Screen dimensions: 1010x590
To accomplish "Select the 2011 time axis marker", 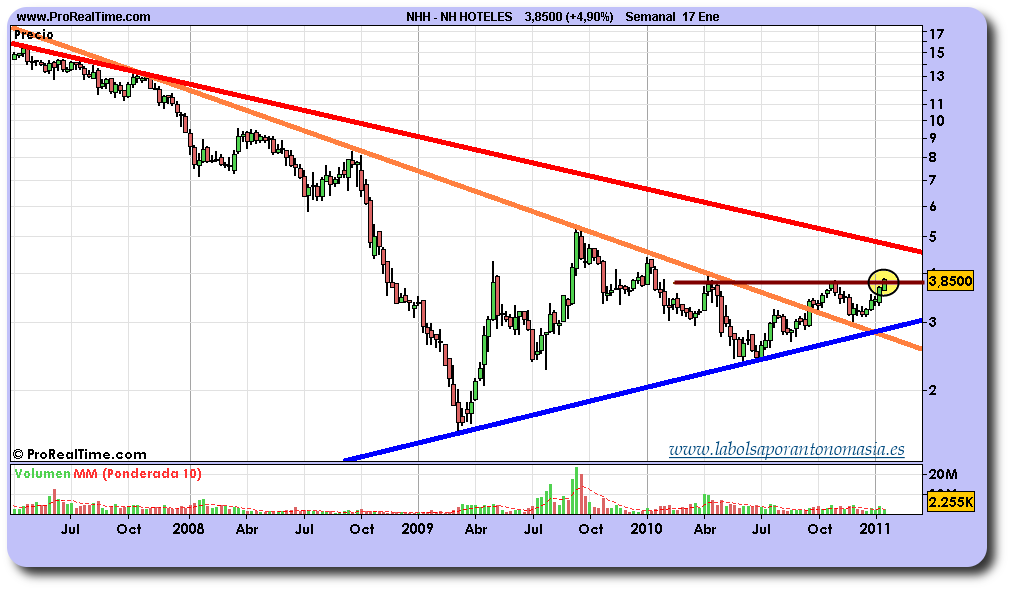I will (x=875, y=529).
